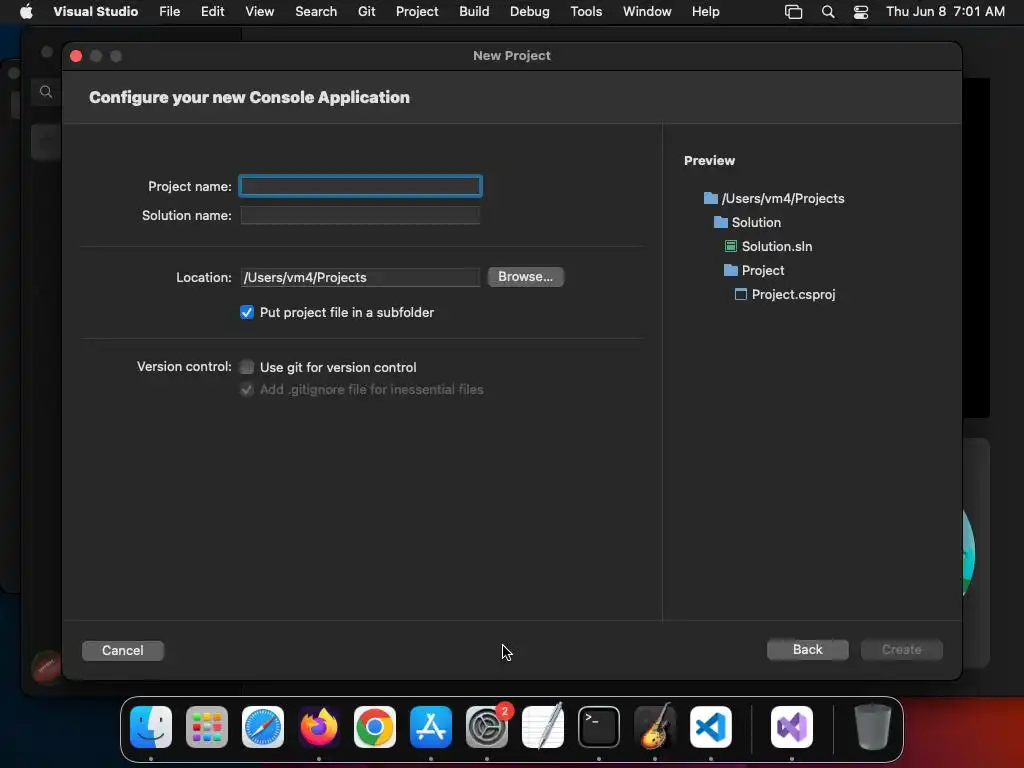Open Control Center in menu bar
Image resolution: width=1024 pixels, height=768 pixels.
coord(861,12)
